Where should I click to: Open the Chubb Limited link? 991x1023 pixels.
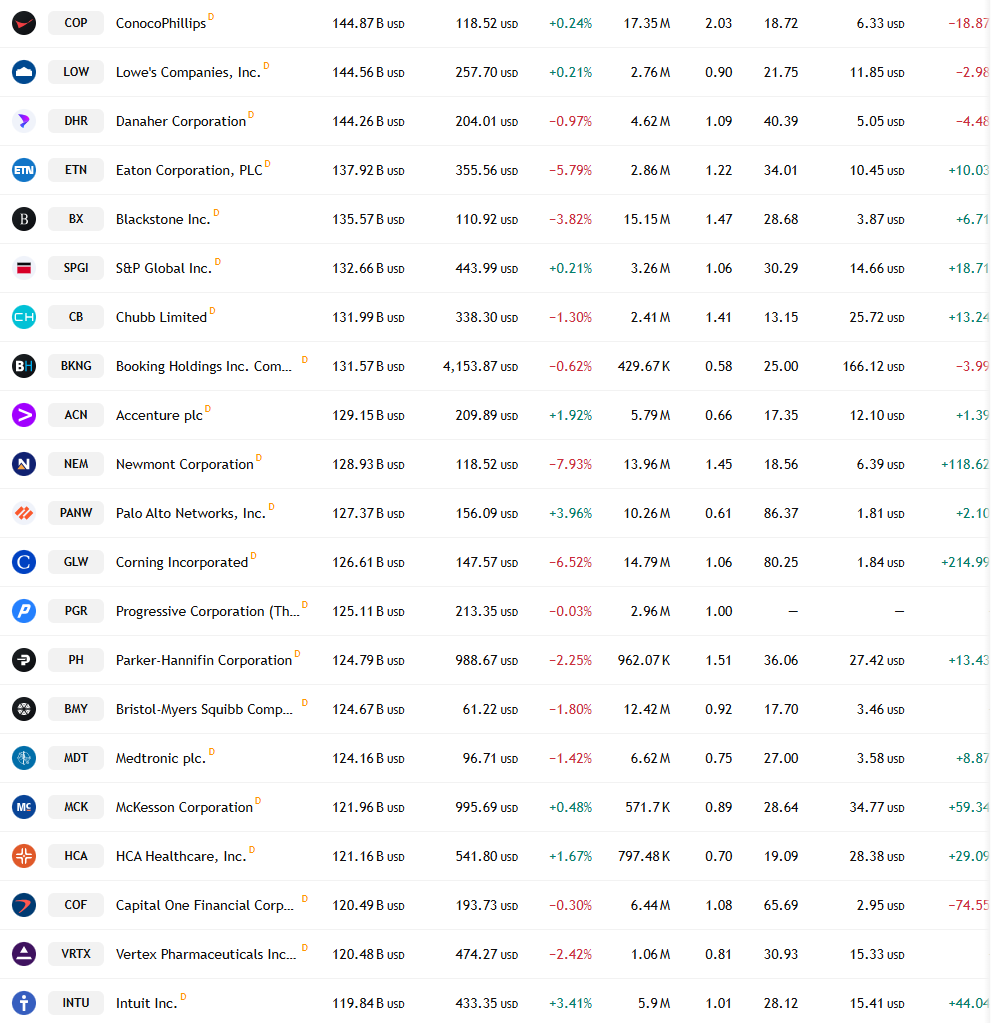click(x=161, y=317)
